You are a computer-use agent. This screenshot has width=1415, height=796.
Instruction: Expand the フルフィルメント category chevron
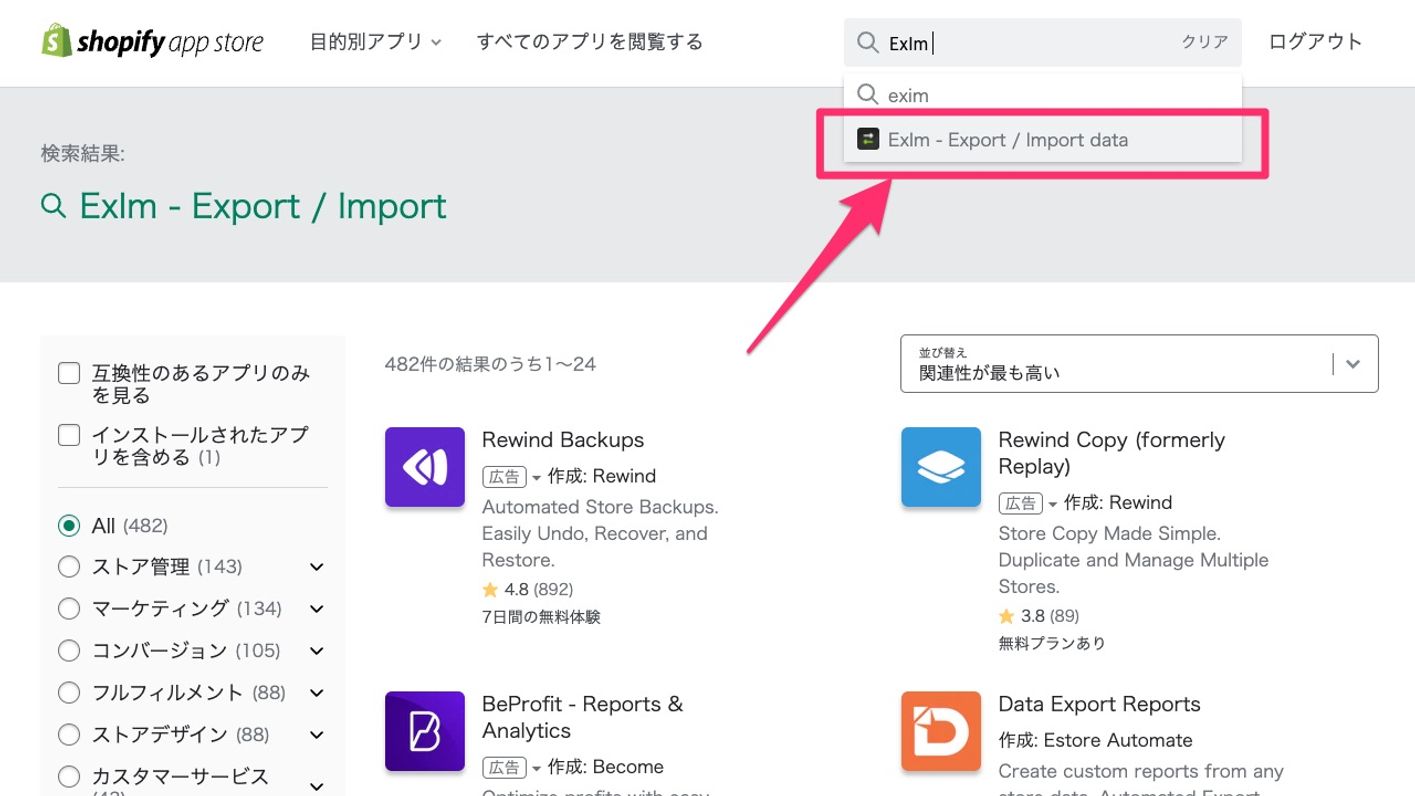point(316,693)
